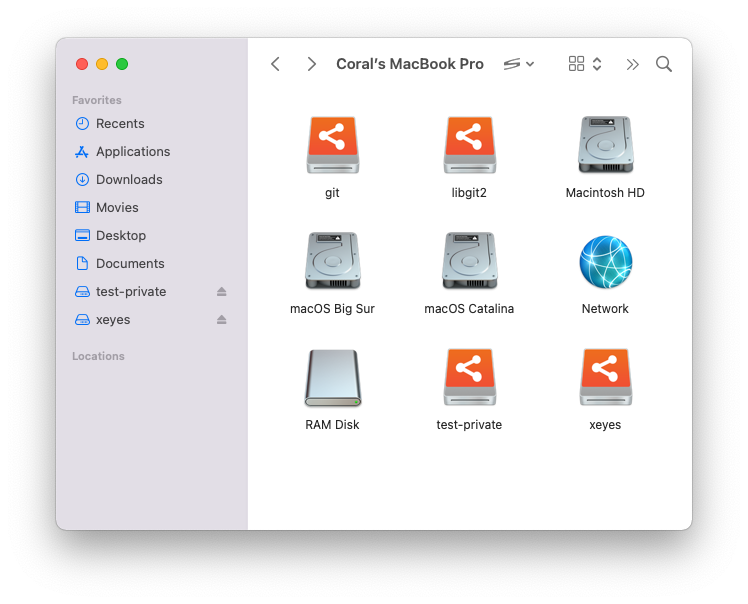Click the Coral's MacBook Pro window title

(410, 64)
